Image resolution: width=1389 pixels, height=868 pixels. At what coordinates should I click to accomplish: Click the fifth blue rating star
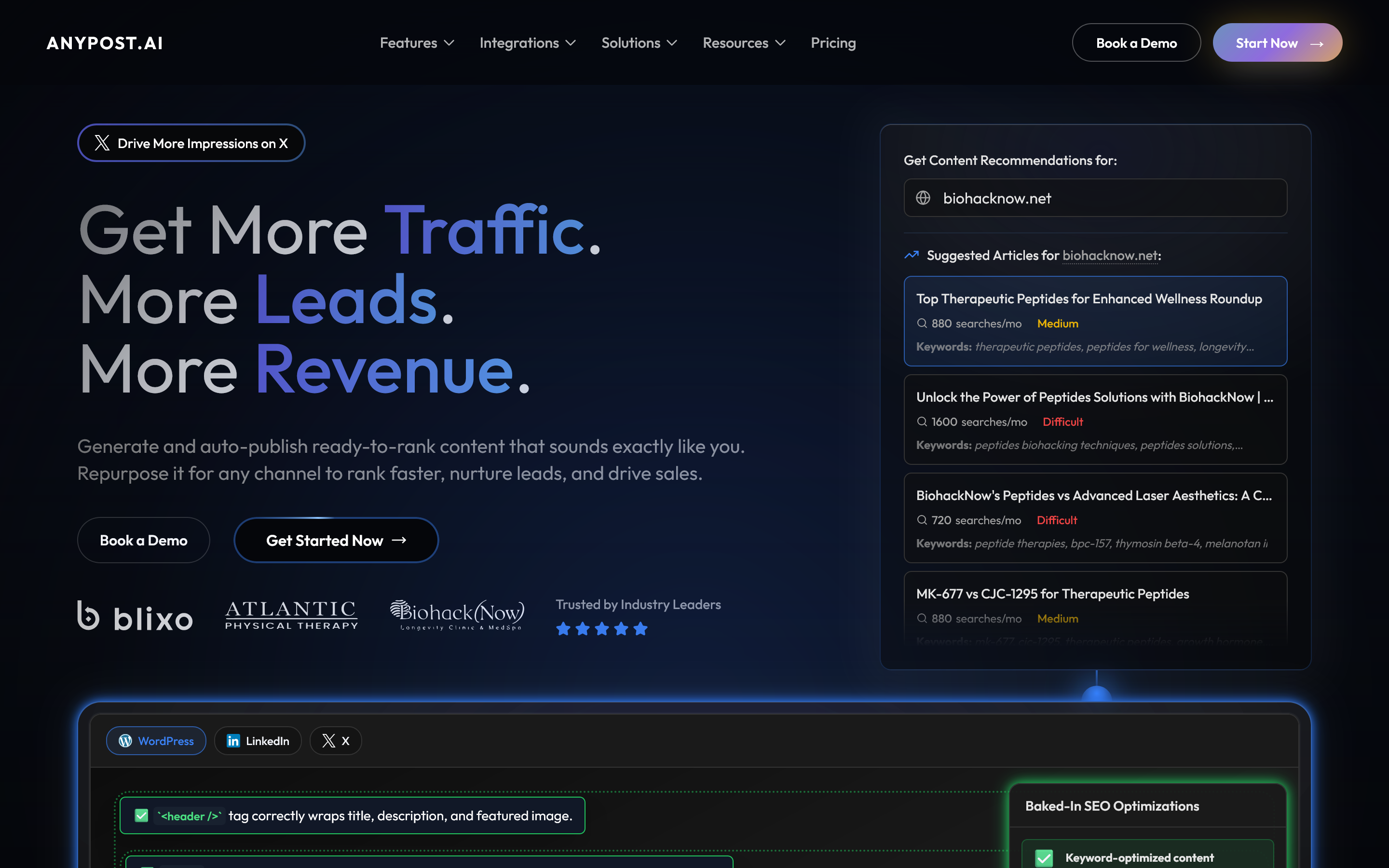(x=640, y=629)
